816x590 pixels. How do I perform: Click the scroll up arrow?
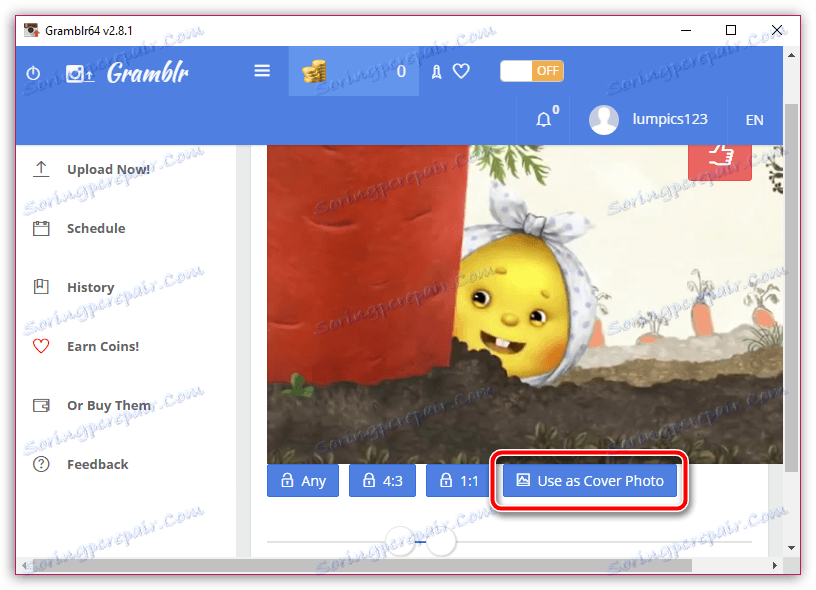pyautogui.click(x=791, y=55)
